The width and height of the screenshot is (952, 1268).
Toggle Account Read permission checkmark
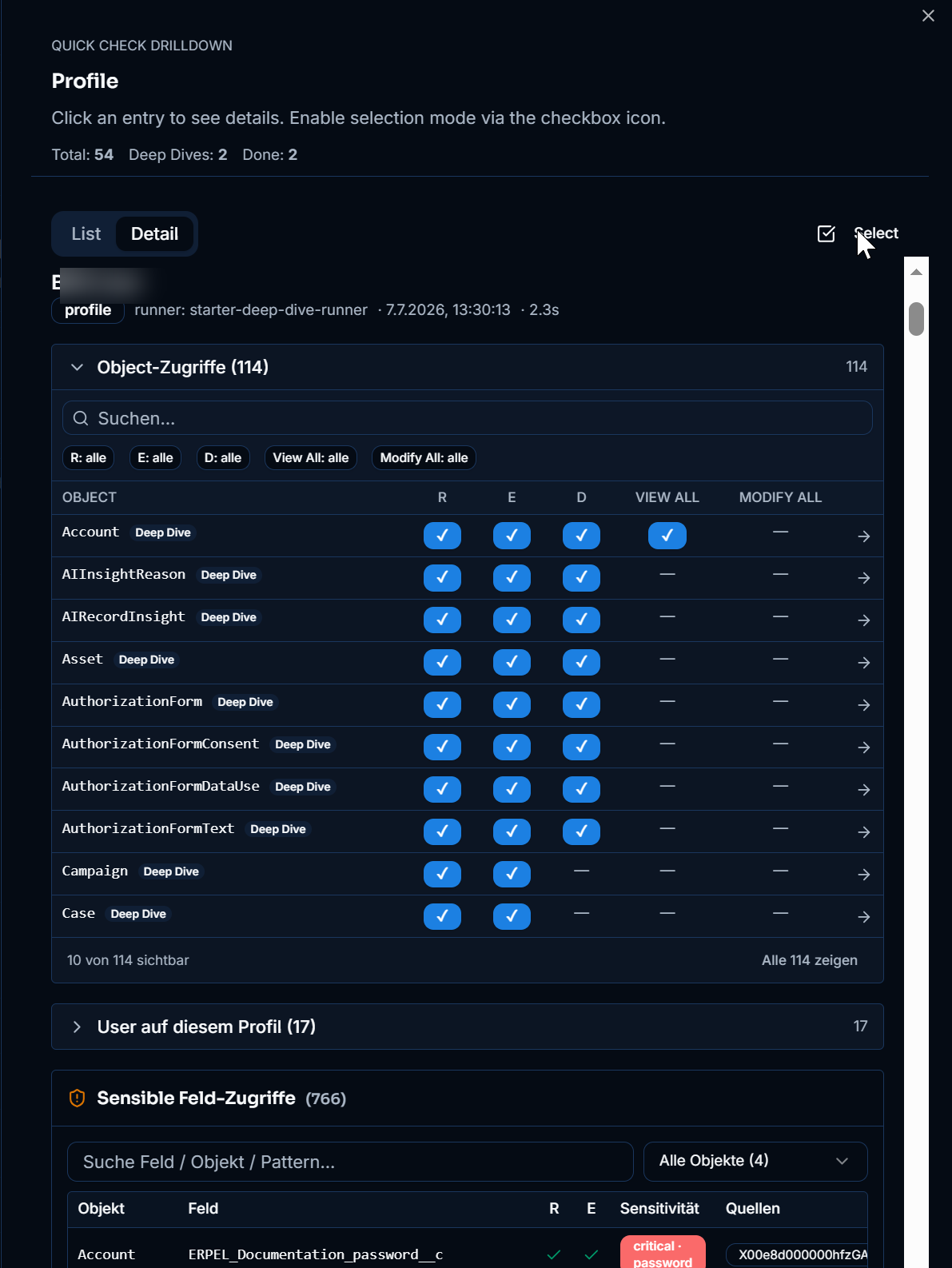pyautogui.click(x=442, y=536)
